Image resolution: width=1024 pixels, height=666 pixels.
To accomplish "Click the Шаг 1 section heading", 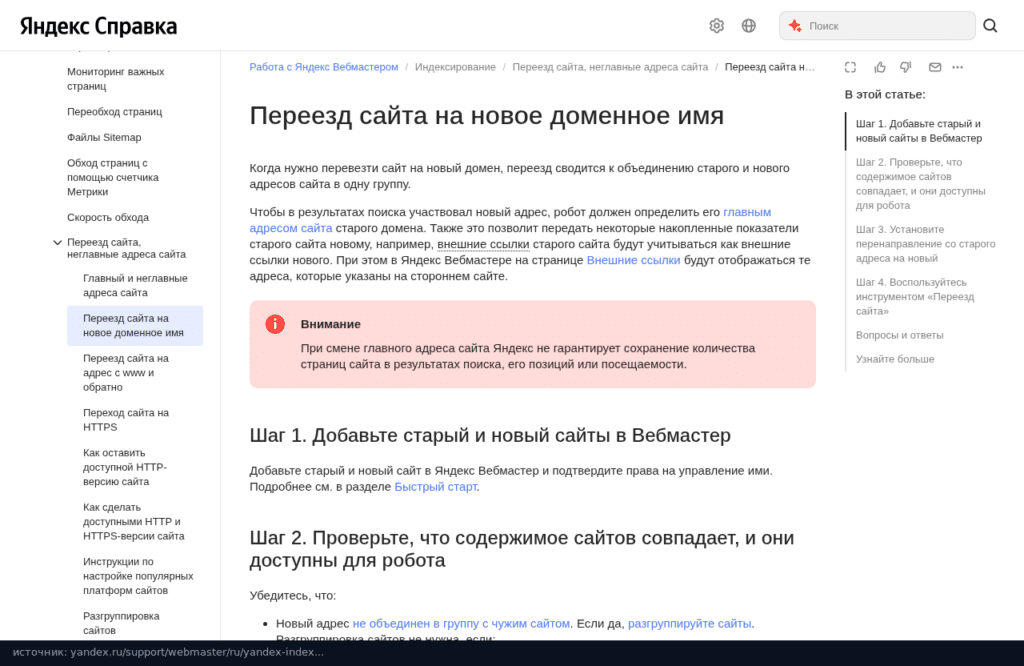I will click(x=490, y=436).
